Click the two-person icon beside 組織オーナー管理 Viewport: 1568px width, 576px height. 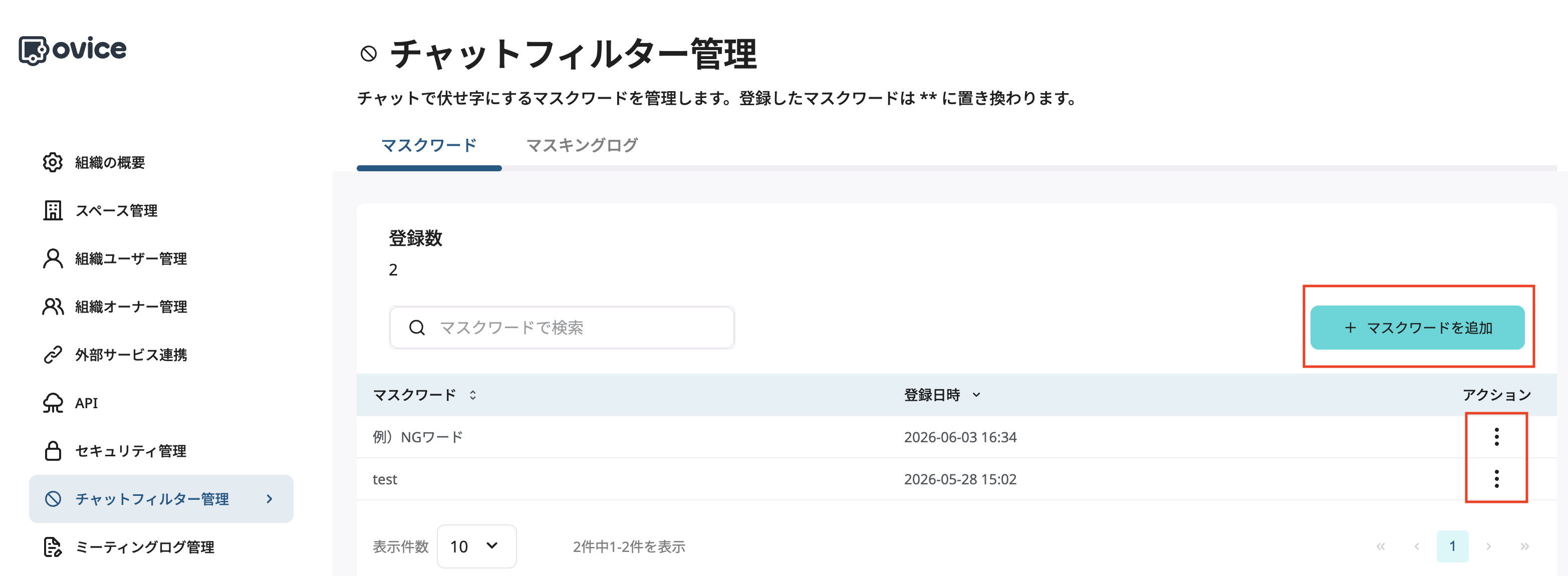tap(53, 306)
